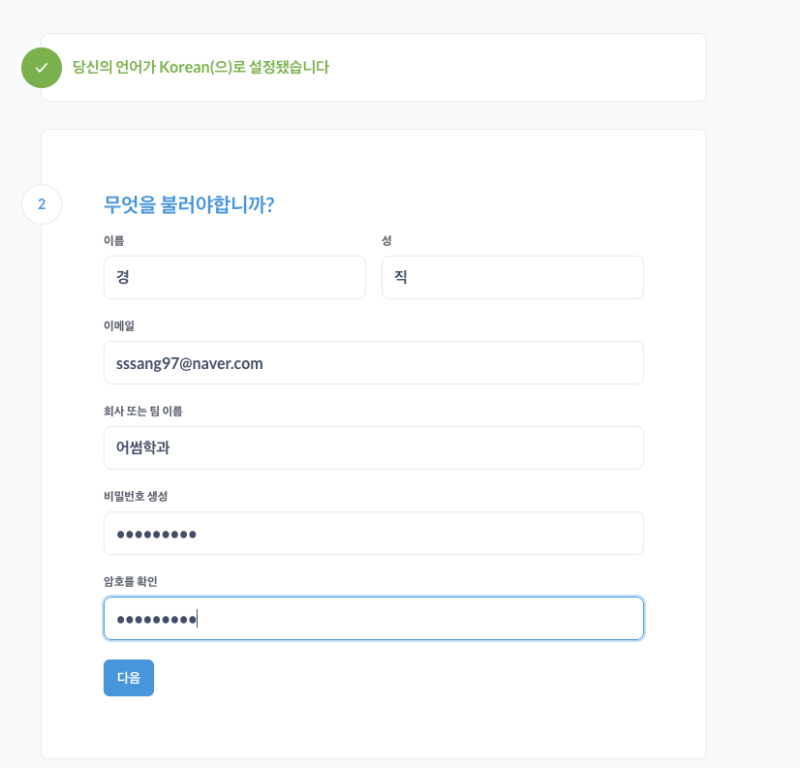
Task: Click the last name field containing 직
Action: pyautogui.click(x=513, y=278)
